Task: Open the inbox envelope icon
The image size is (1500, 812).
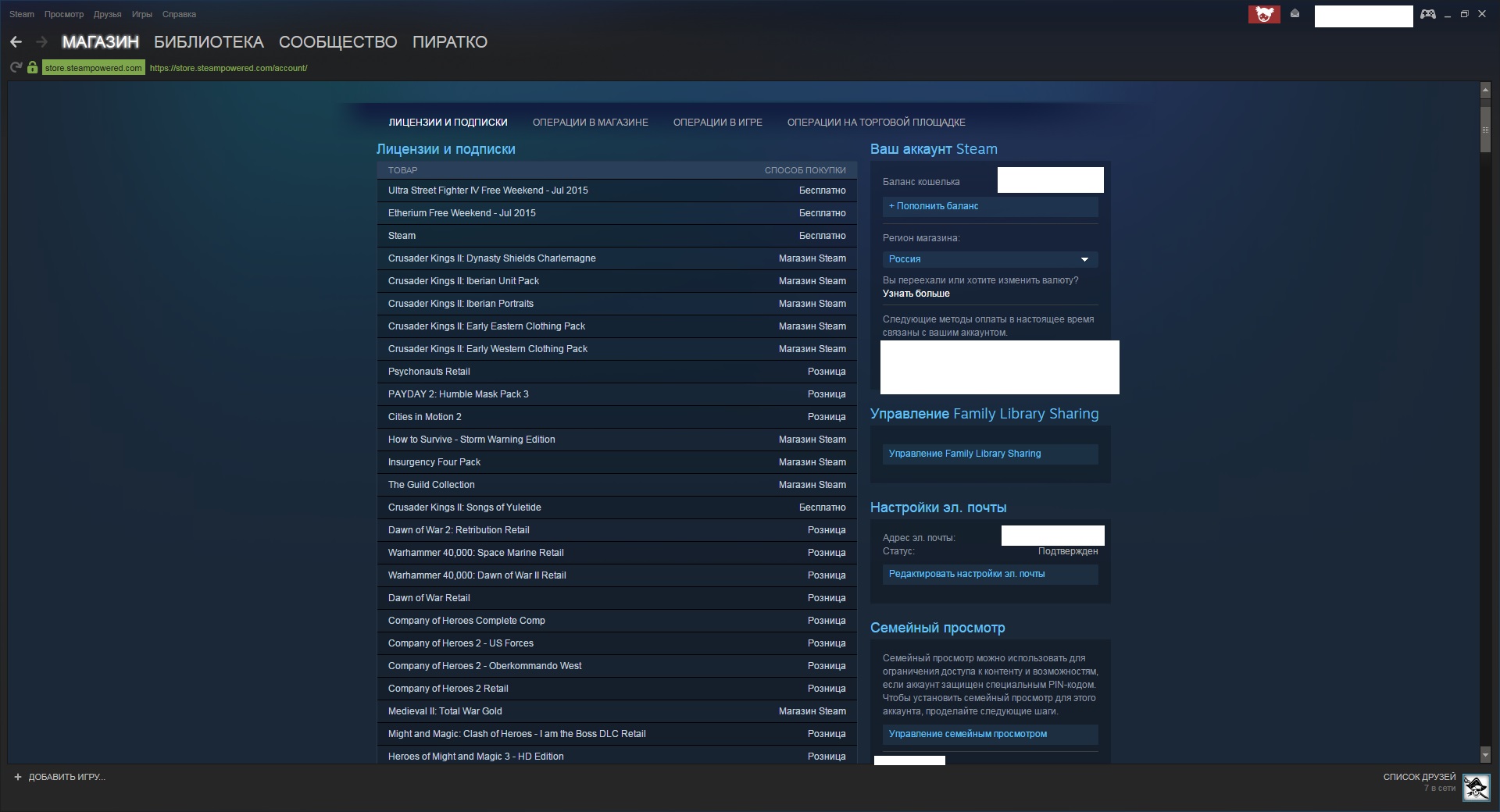Action: [1295, 13]
